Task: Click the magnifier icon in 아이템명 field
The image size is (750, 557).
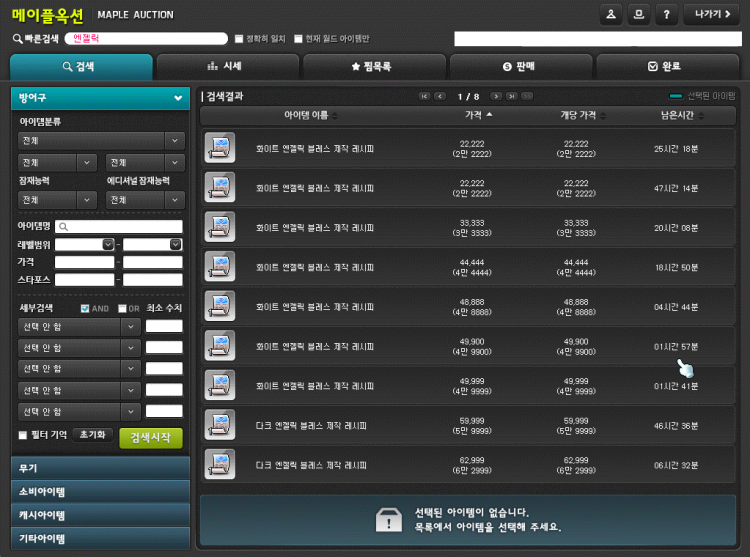Action: click(64, 227)
